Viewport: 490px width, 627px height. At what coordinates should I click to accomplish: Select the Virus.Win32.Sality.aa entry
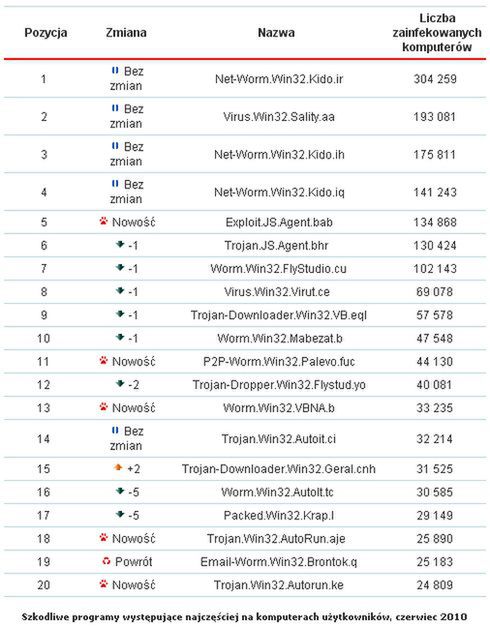click(x=279, y=117)
